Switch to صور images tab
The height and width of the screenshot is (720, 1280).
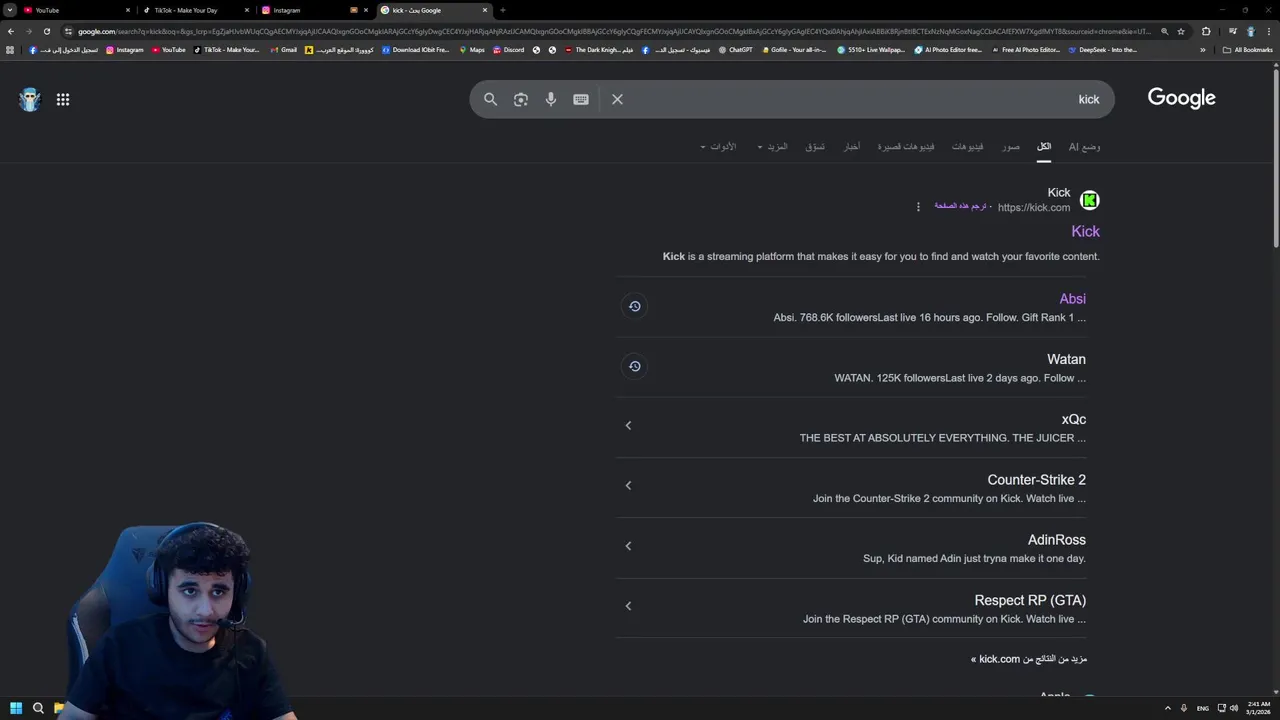(1011, 147)
